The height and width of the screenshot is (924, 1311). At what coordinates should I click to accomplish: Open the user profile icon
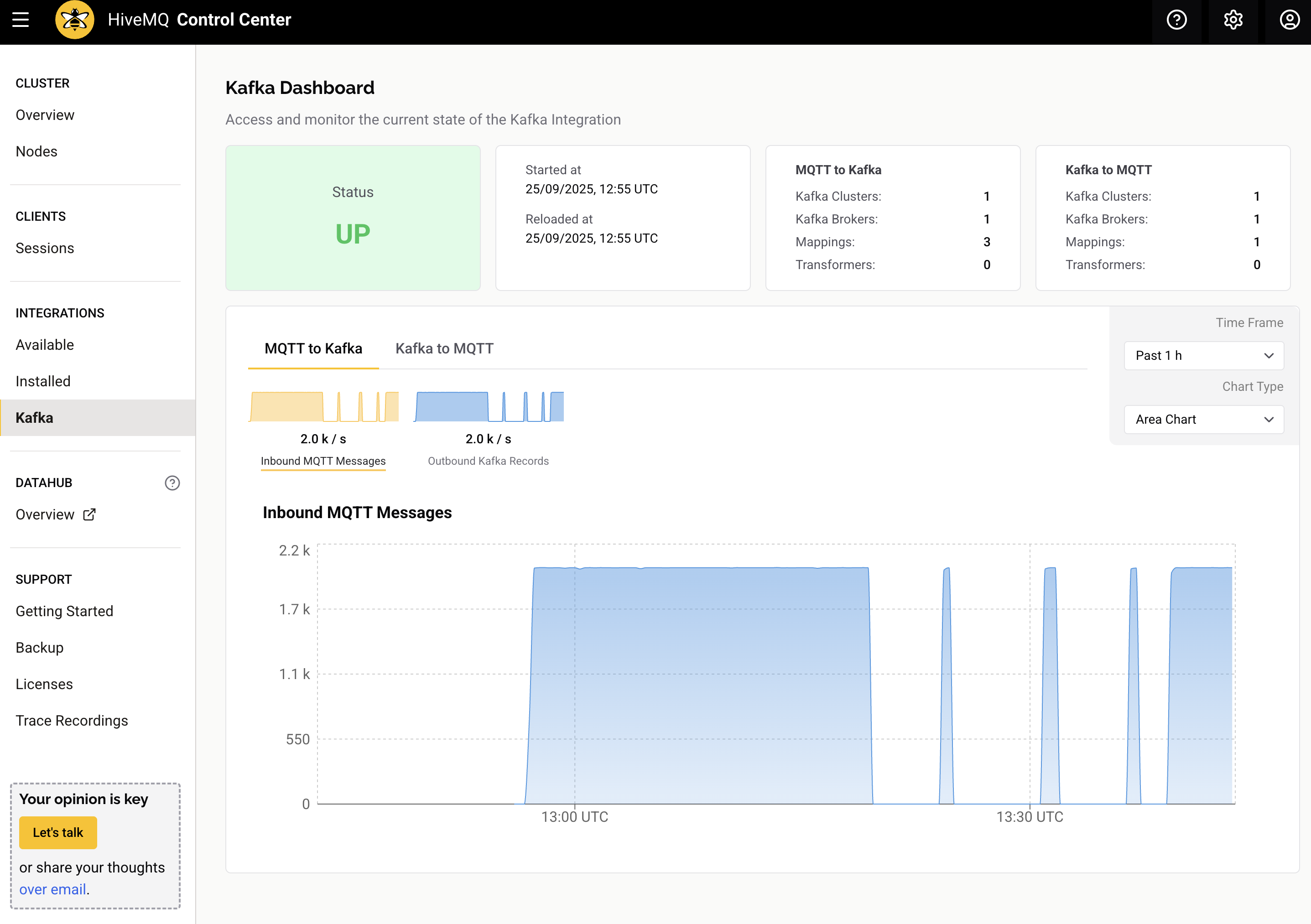click(1289, 20)
